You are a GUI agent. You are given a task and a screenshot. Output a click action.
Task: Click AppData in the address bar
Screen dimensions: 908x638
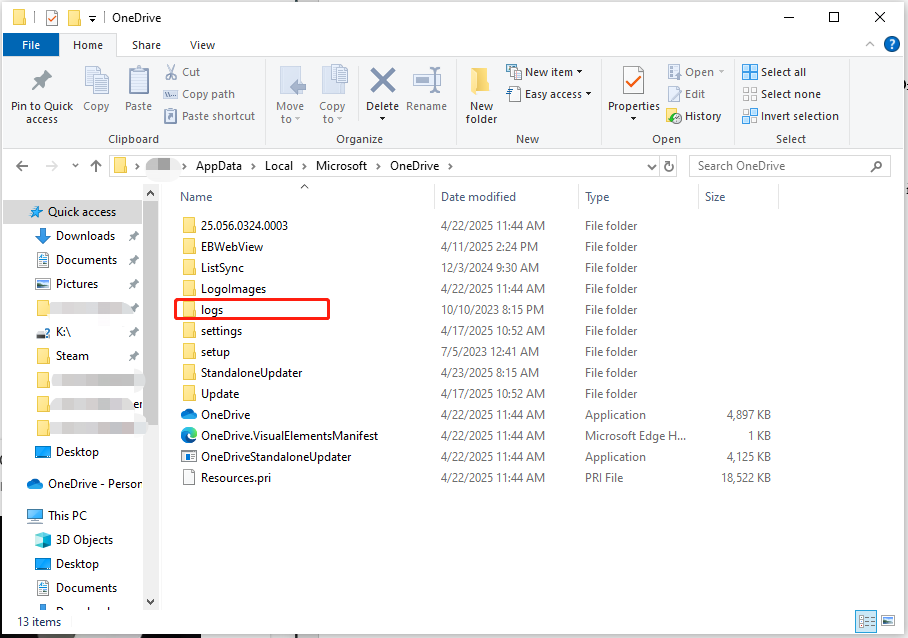point(218,166)
